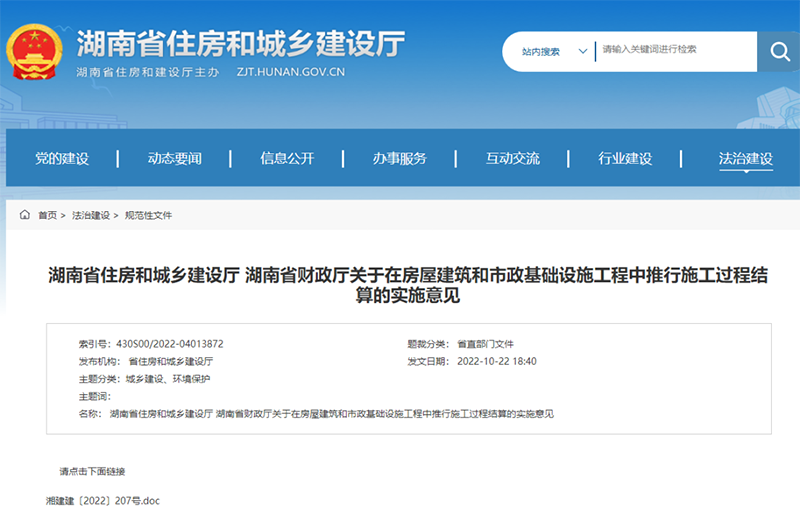
Task: Click the 索引号 value 430S00/2022-04013872
Action: [x=169, y=343]
